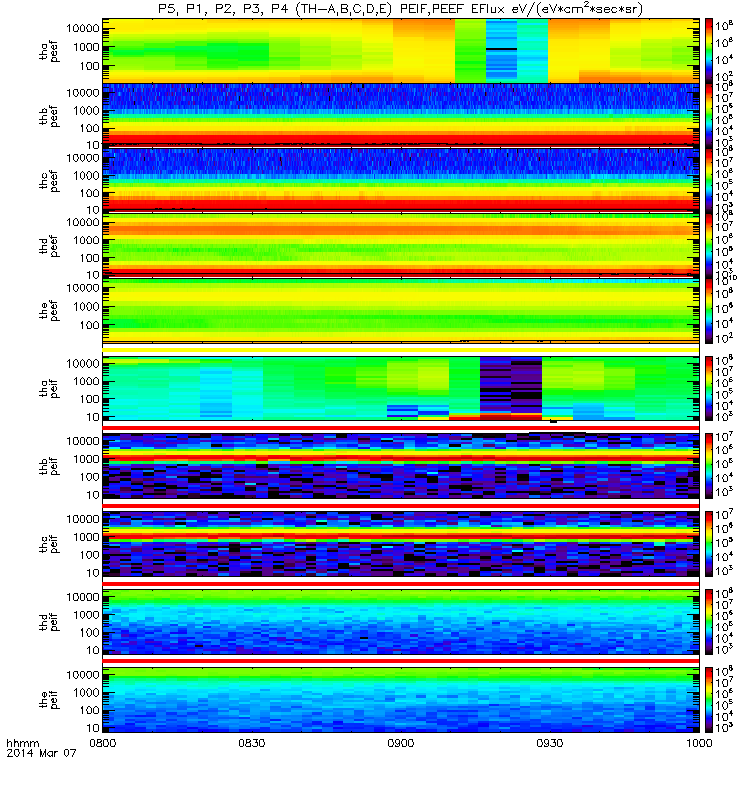
Task: Select the color bar beside thb peef panel
Action: pyautogui.click(x=709, y=115)
